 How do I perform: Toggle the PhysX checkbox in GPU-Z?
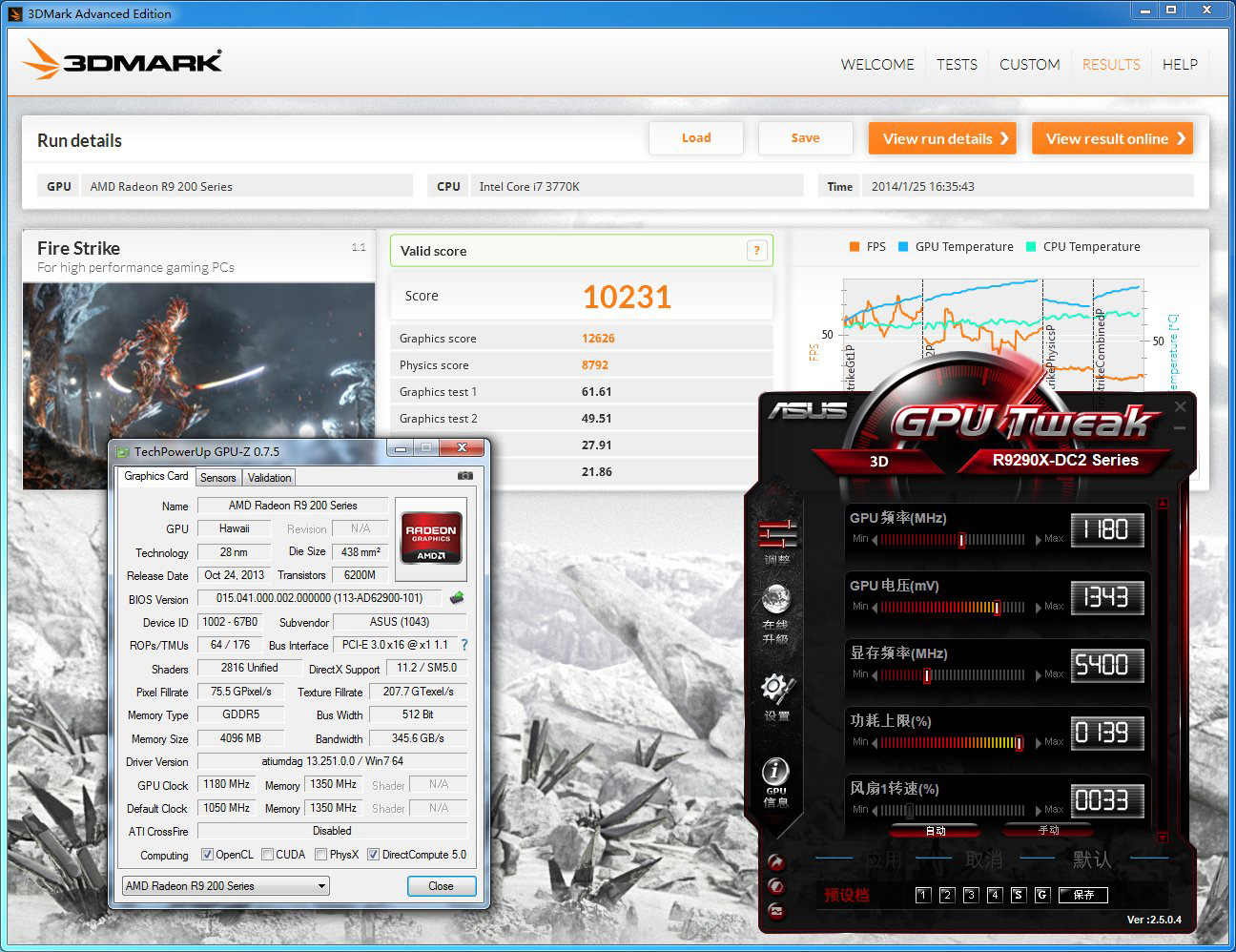(x=321, y=855)
